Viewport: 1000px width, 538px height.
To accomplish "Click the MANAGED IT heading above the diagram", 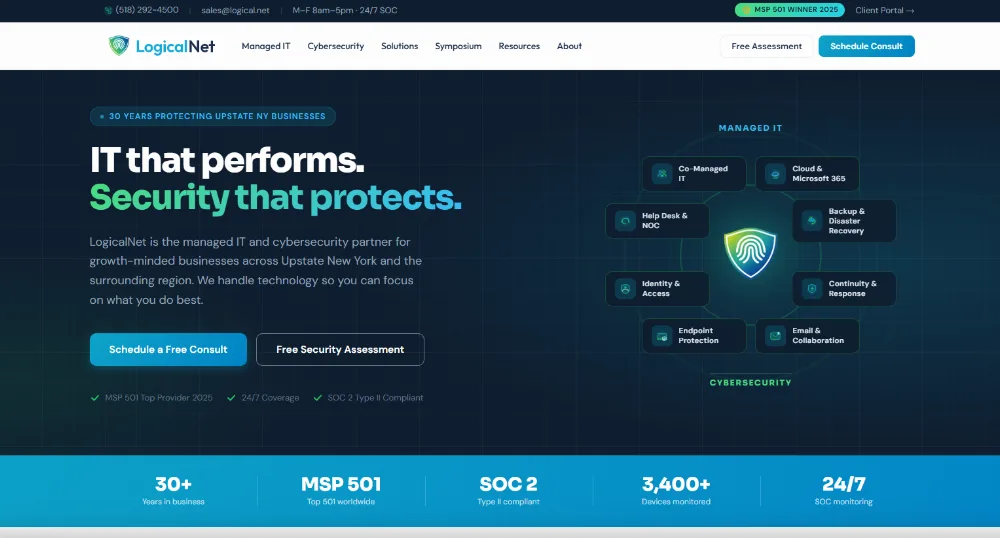I will tap(750, 128).
